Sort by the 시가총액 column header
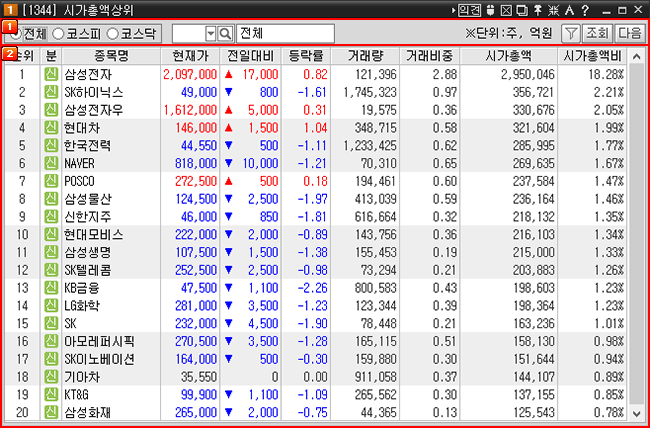Image resolution: width=650 pixels, height=428 pixels. pos(509,56)
